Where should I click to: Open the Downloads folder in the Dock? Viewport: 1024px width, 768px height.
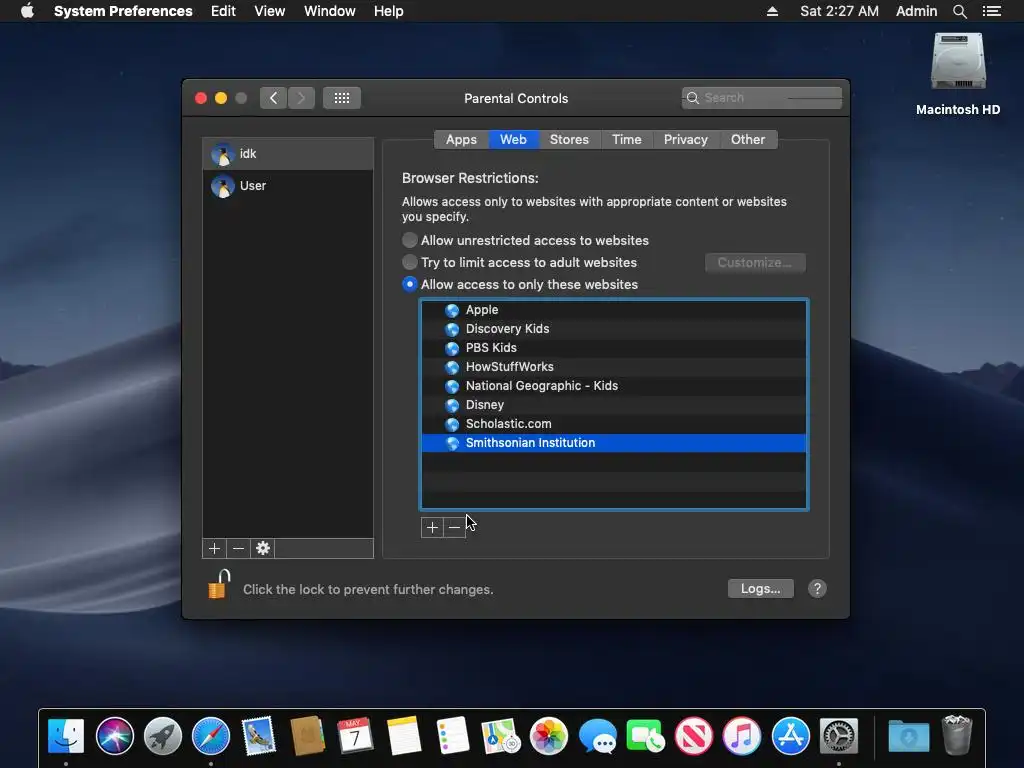coord(908,736)
